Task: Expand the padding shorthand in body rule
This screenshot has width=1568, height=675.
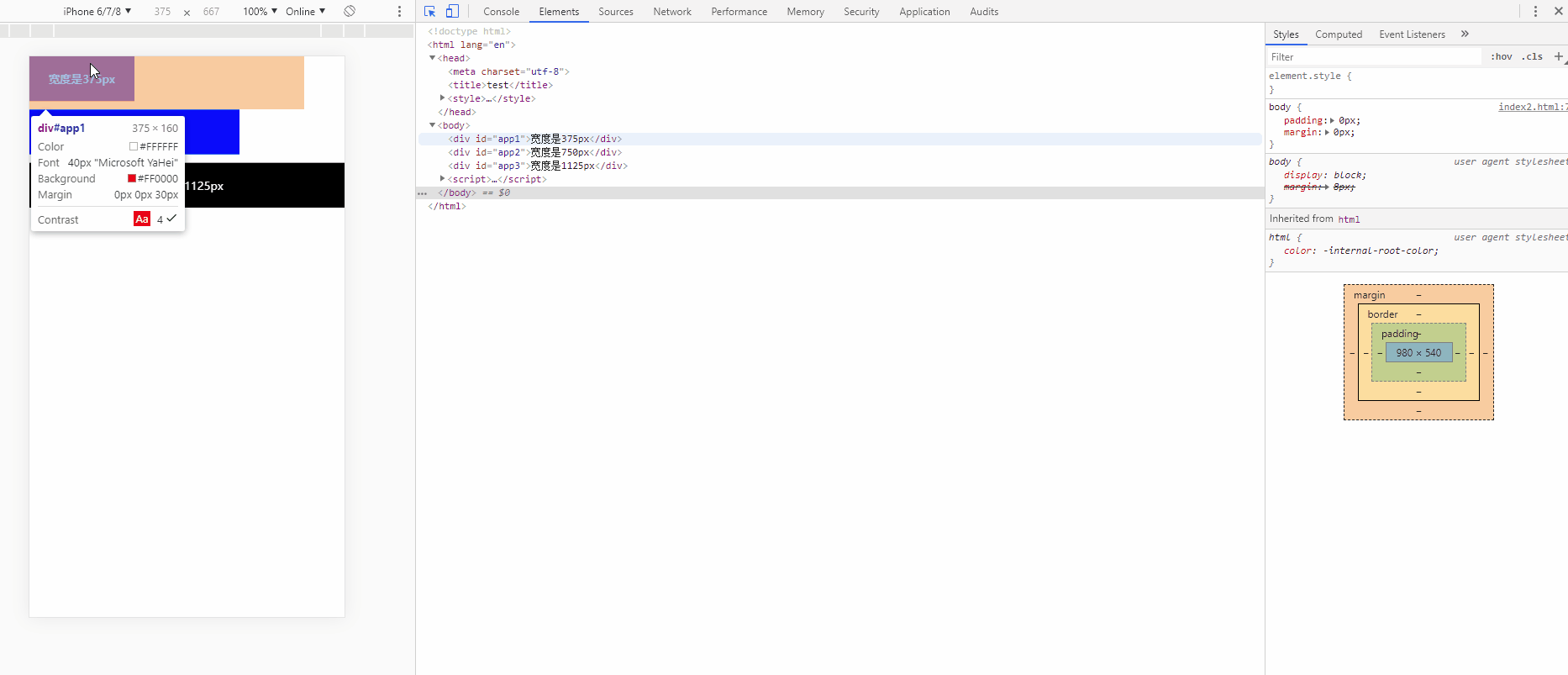Action: pyautogui.click(x=1332, y=121)
